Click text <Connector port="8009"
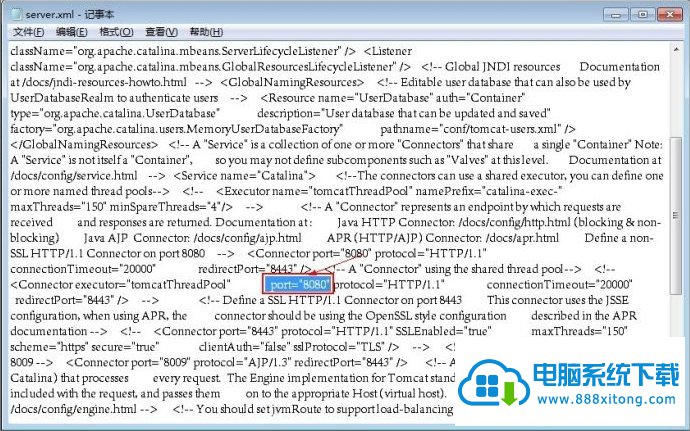The width and height of the screenshot is (690, 431). [128, 362]
